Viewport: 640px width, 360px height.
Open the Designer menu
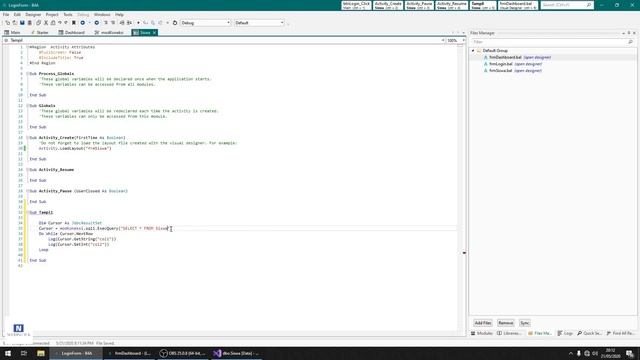(33, 15)
